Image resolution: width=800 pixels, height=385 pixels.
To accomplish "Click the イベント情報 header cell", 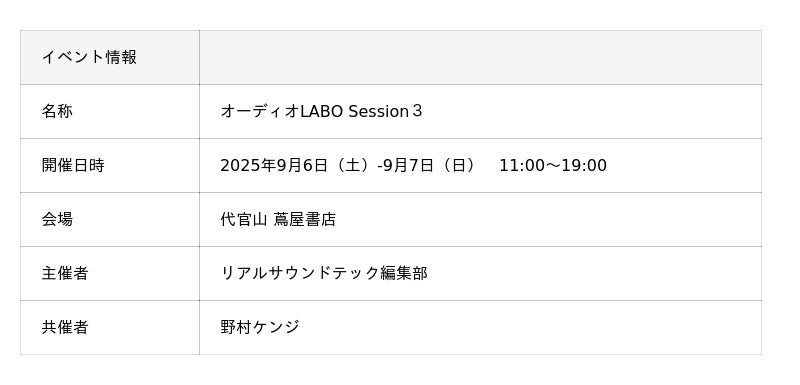I will point(110,57).
